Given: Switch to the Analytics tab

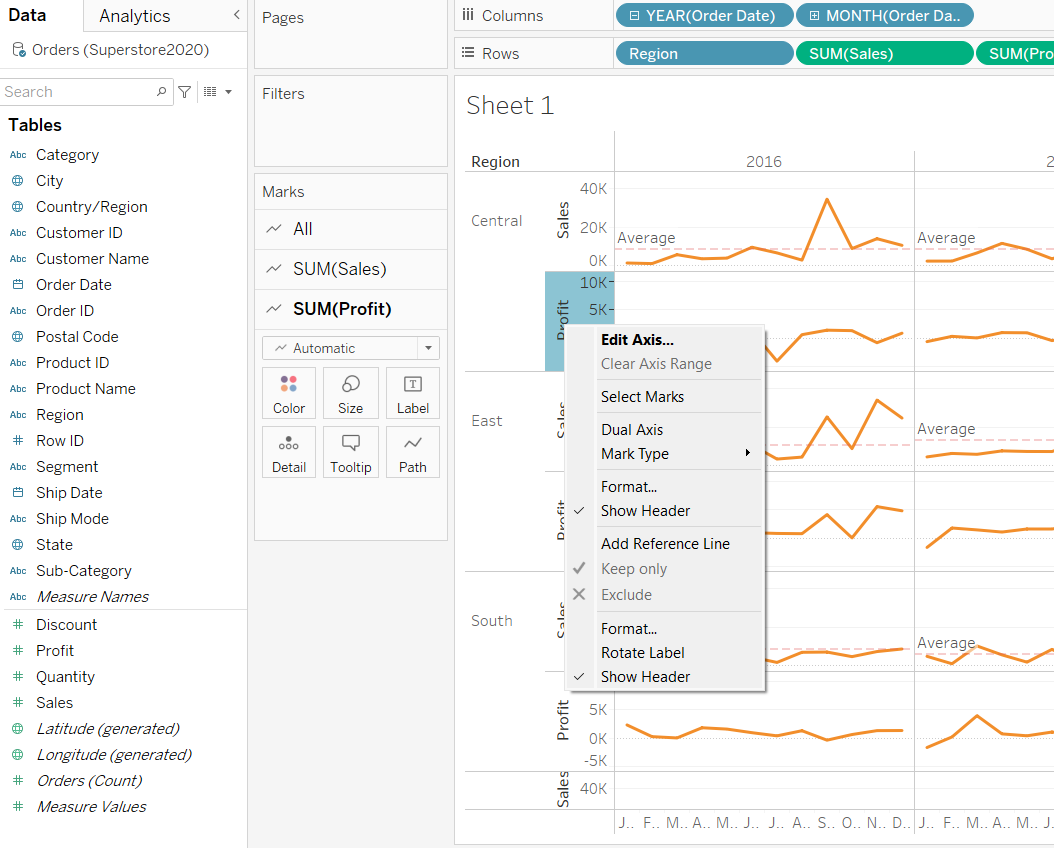Looking at the screenshot, I should click(135, 16).
